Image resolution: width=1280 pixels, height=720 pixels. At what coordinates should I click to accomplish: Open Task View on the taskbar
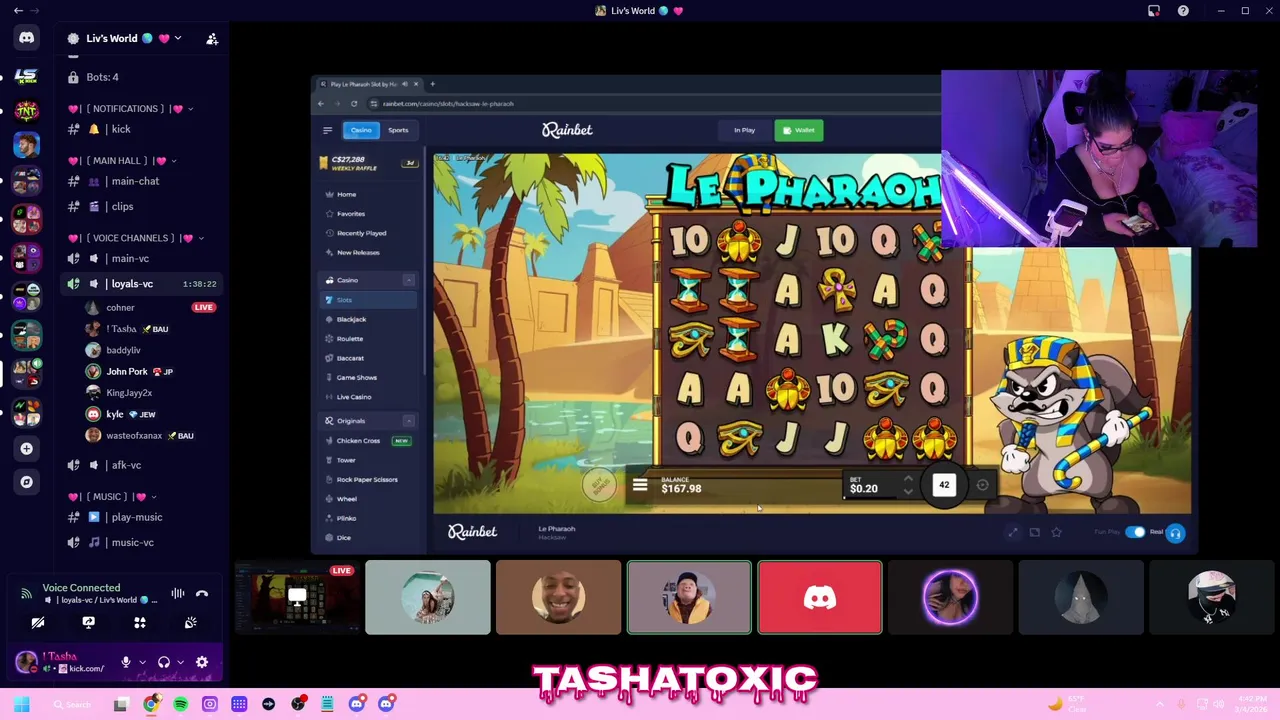click(x=121, y=704)
